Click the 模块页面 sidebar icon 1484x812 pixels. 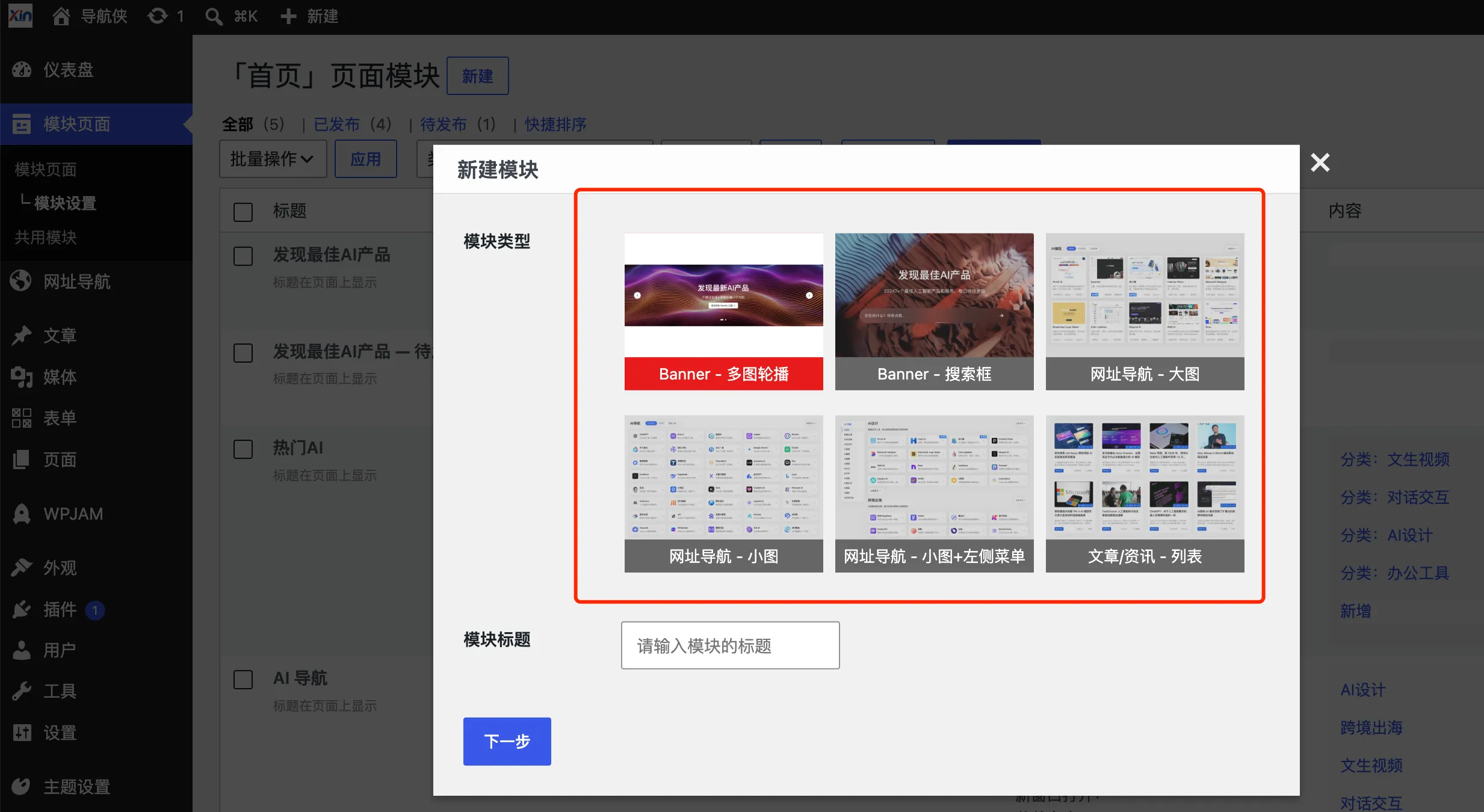22,124
